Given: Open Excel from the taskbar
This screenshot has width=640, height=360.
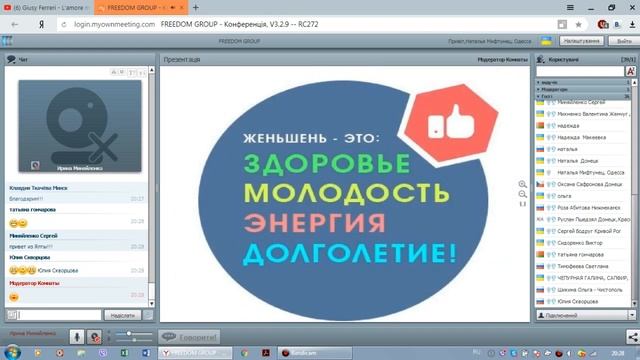Looking at the screenshot, I should [x=124, y=353].
